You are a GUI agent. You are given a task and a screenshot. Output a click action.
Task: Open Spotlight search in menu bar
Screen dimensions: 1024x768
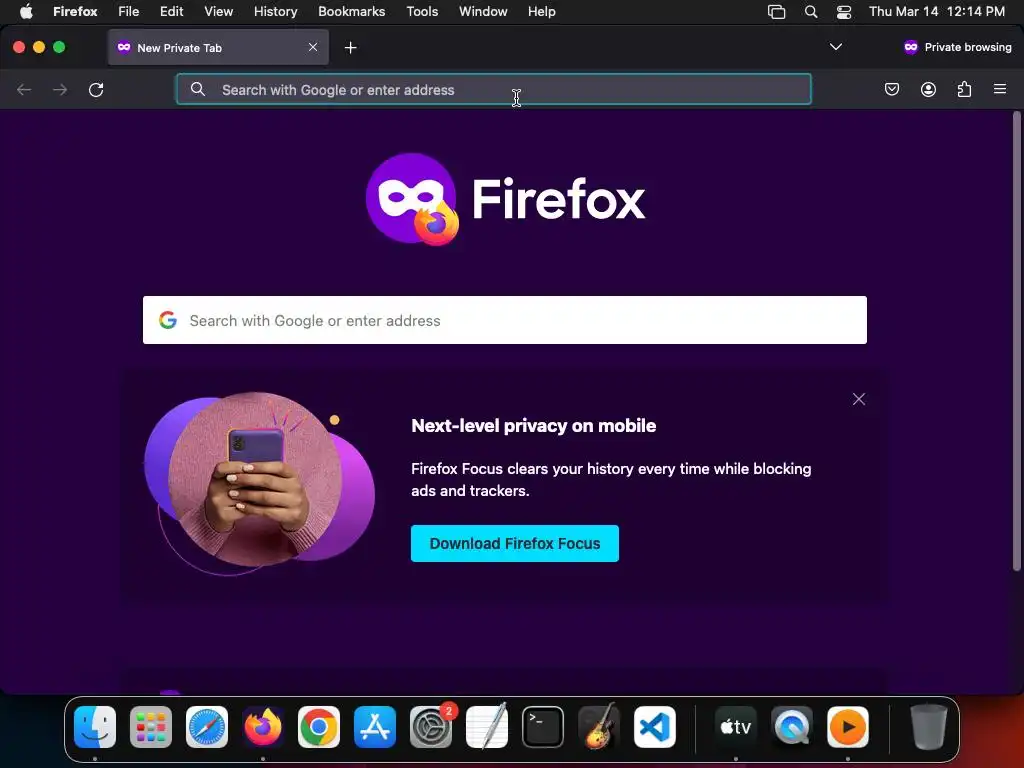(x=810, y=12)
